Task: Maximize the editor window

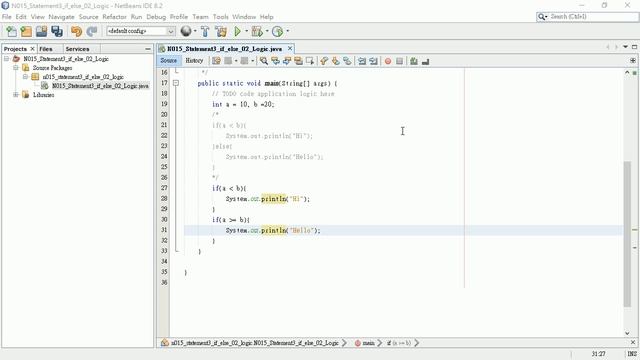Action: (634, 47)
